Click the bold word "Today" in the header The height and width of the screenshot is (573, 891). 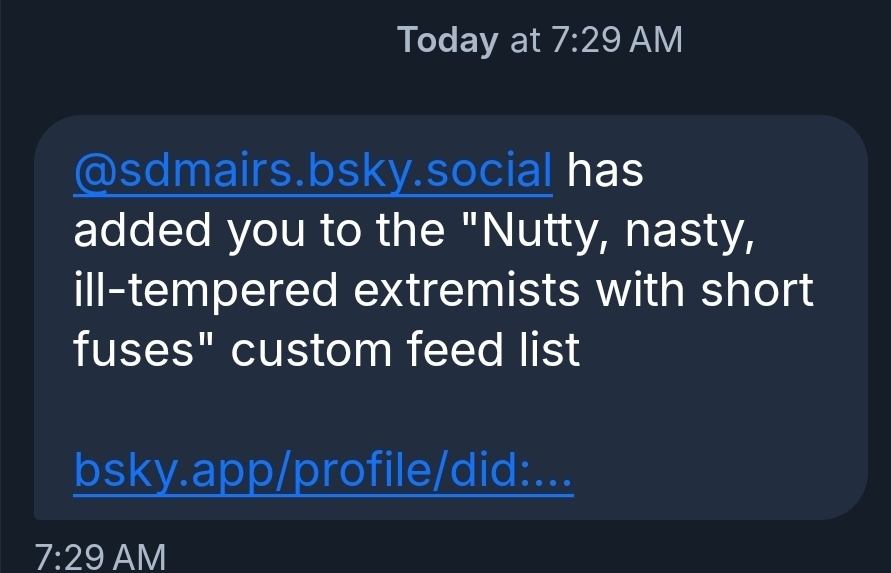447,40
